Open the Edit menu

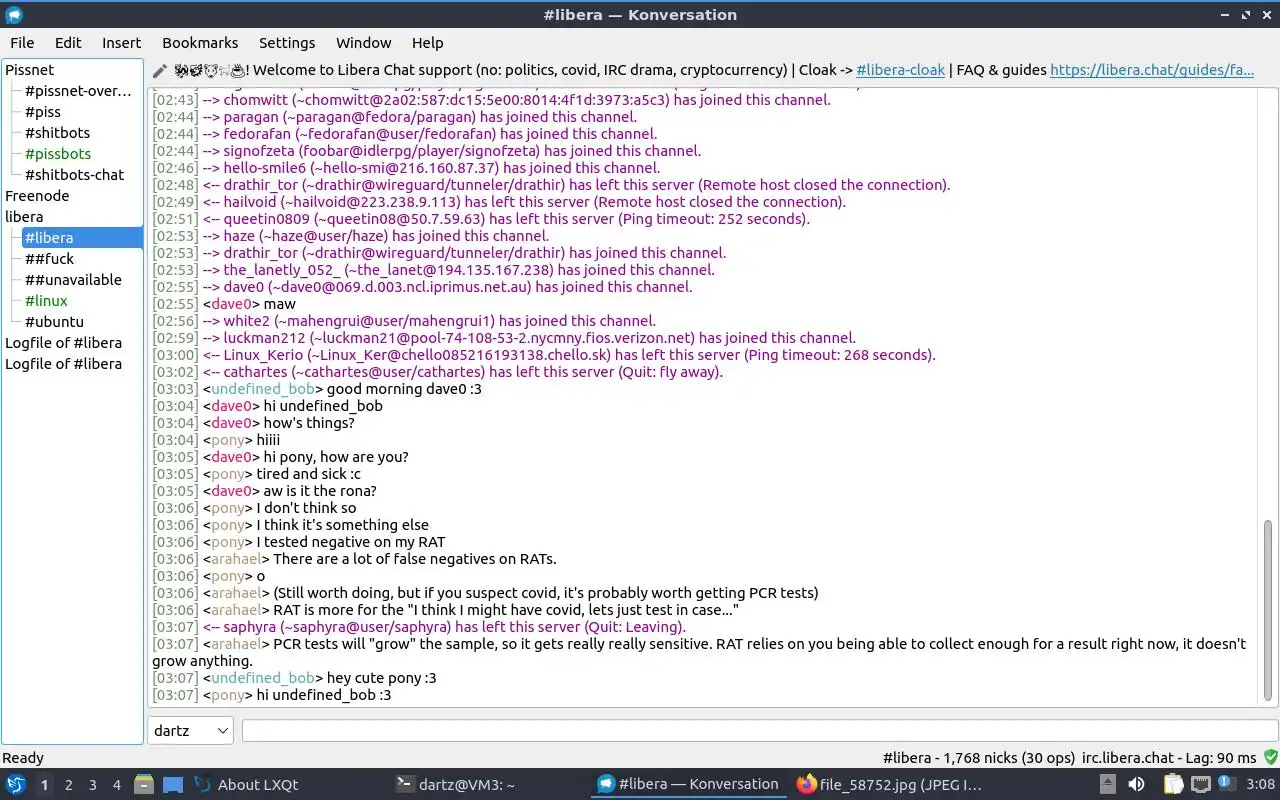click(68, 43)
